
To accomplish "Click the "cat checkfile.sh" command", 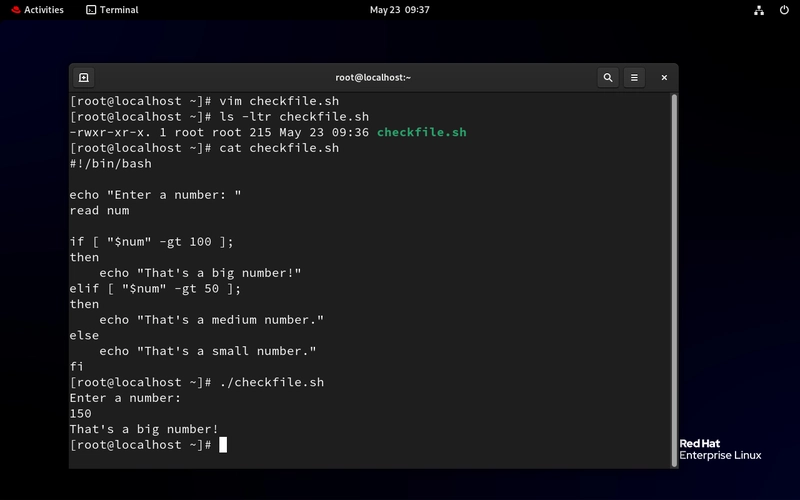I will pyautogui.click(x=279, y=148).
